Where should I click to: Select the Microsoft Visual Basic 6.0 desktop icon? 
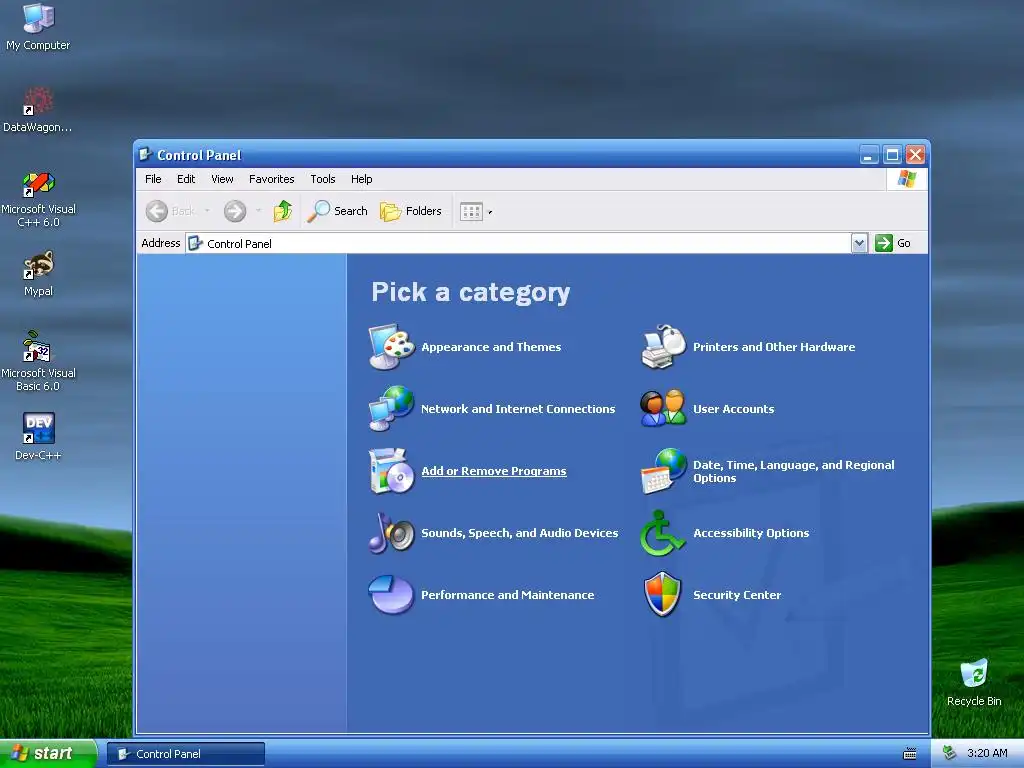tap(39, 361)
